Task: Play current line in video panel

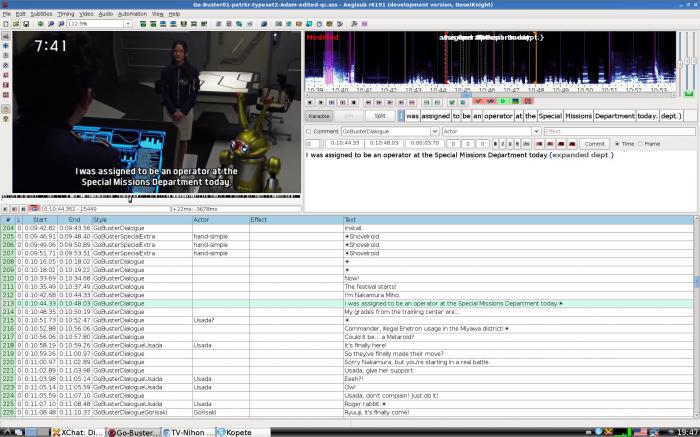Action: coord(14,208)
